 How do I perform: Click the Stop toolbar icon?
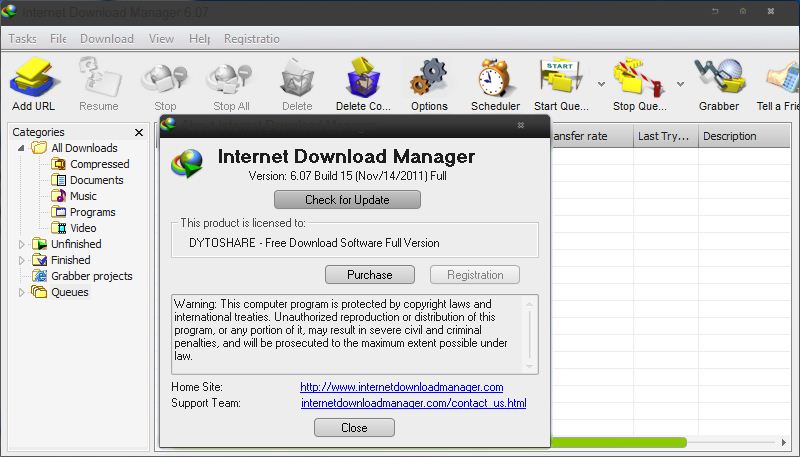coord(165,79)
